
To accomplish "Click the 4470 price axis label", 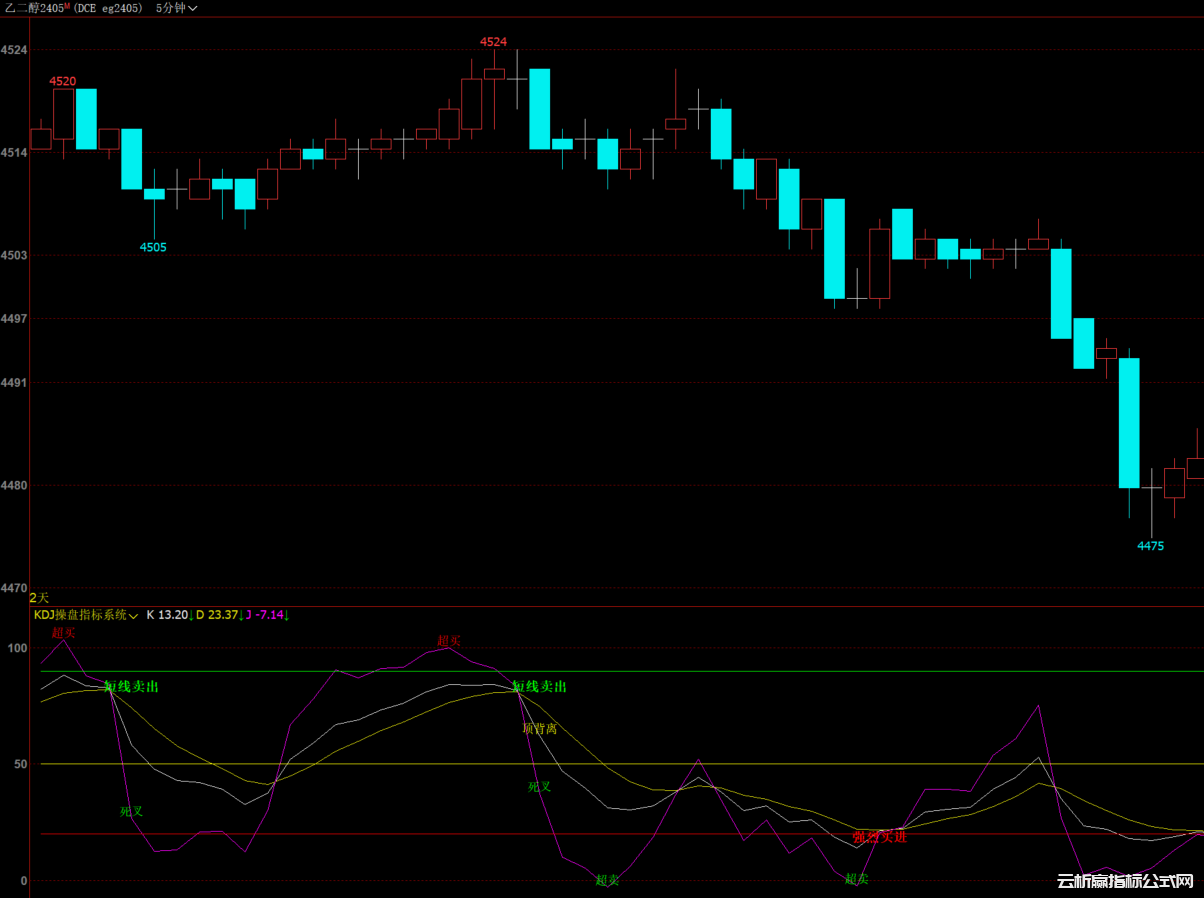I will point(15,588).
